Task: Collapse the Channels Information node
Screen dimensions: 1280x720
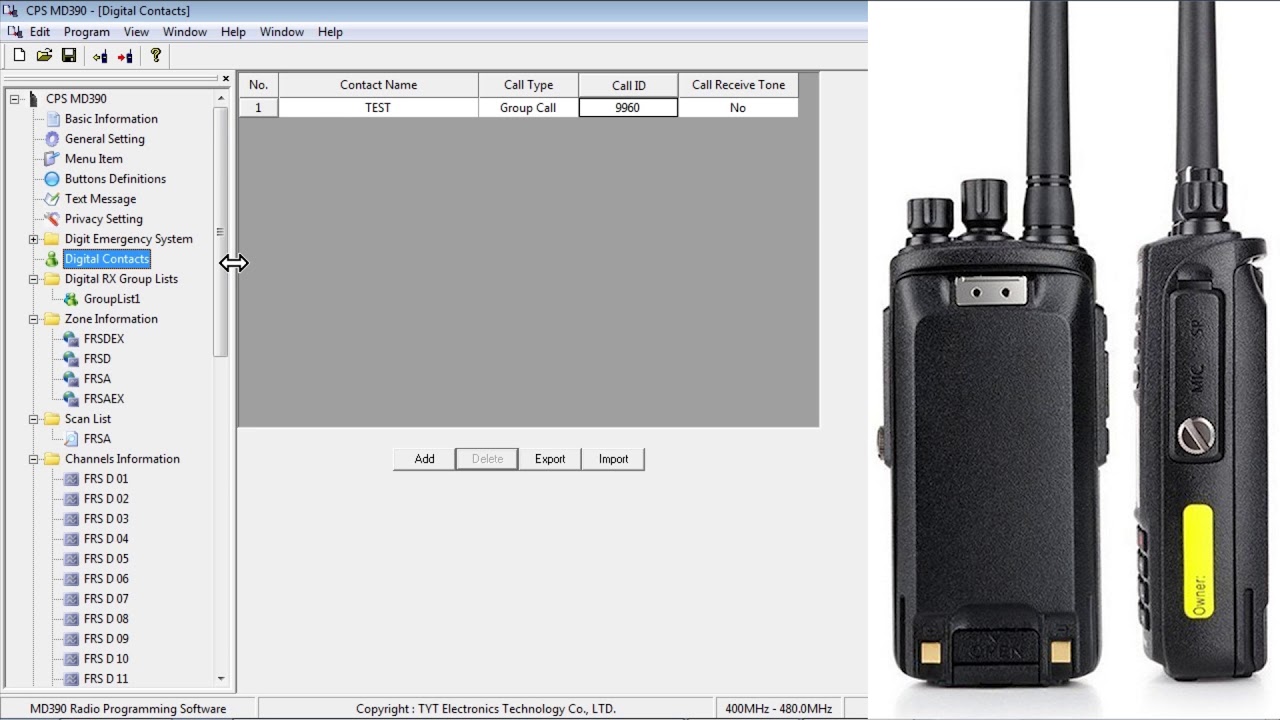Action: [33, 459]
